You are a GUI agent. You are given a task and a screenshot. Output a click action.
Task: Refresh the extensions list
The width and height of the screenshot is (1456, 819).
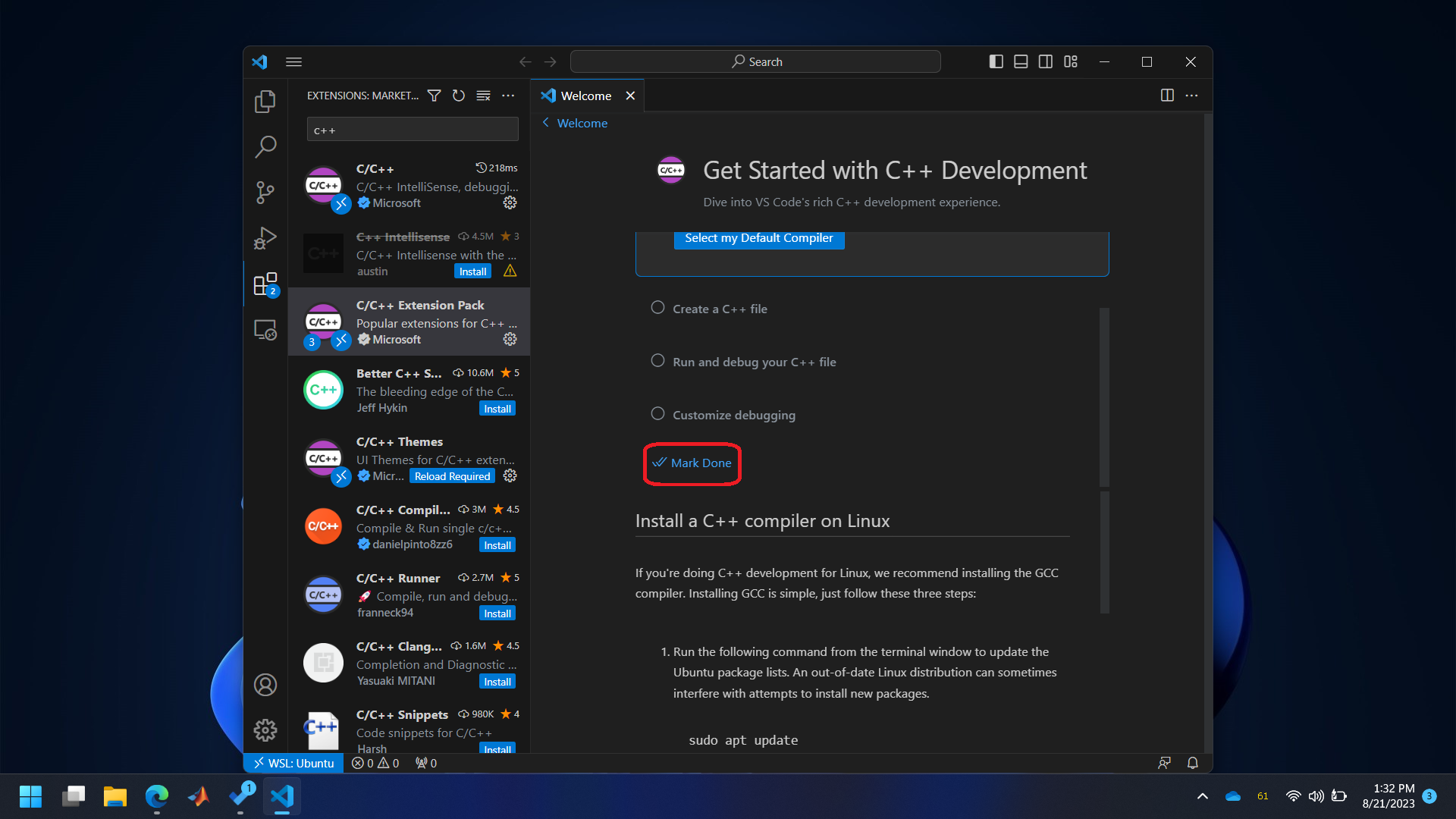point(459,96)
